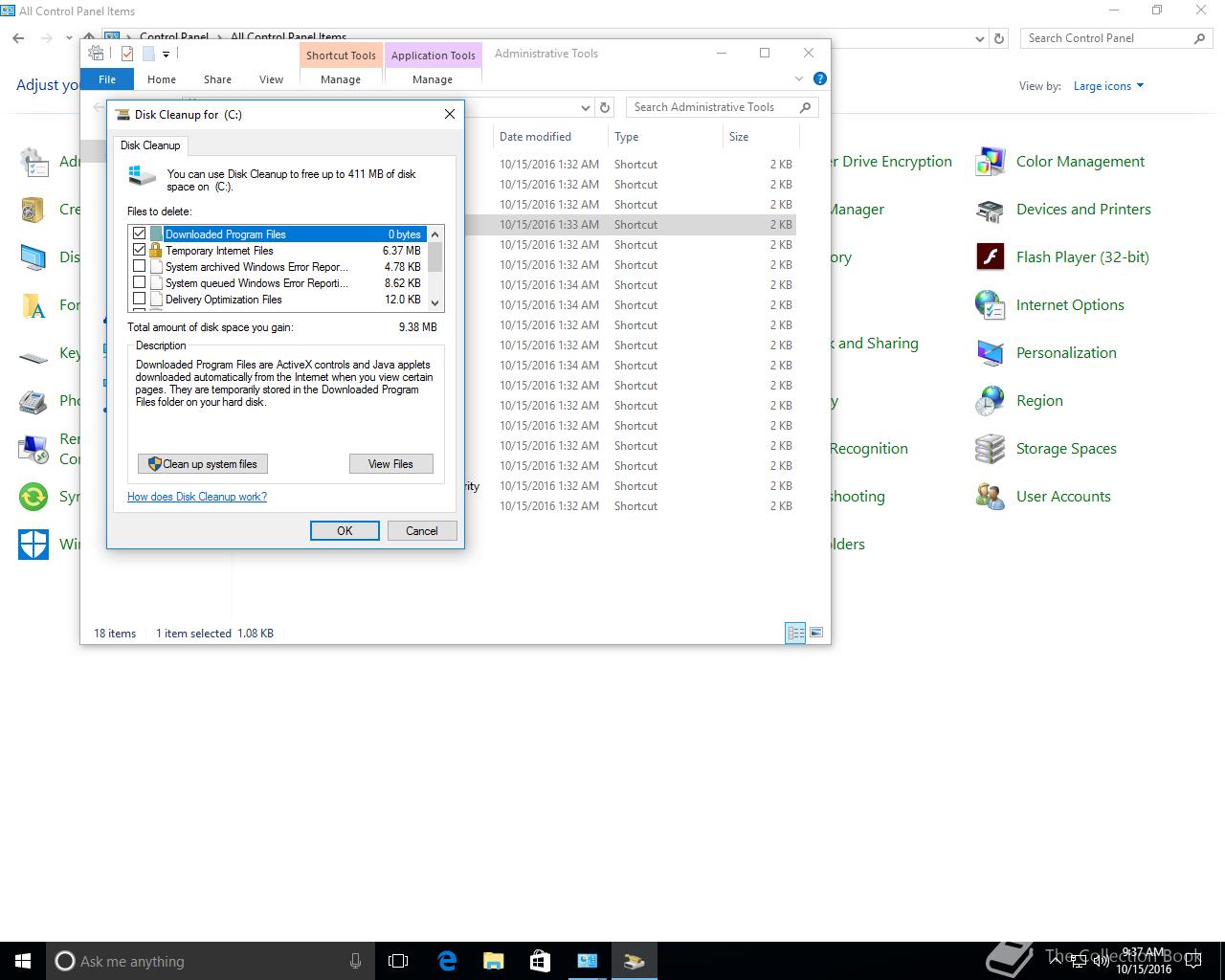Open Internet Options icon
1225x980 pixels.
pyautogui.click(x=990, y=305)
